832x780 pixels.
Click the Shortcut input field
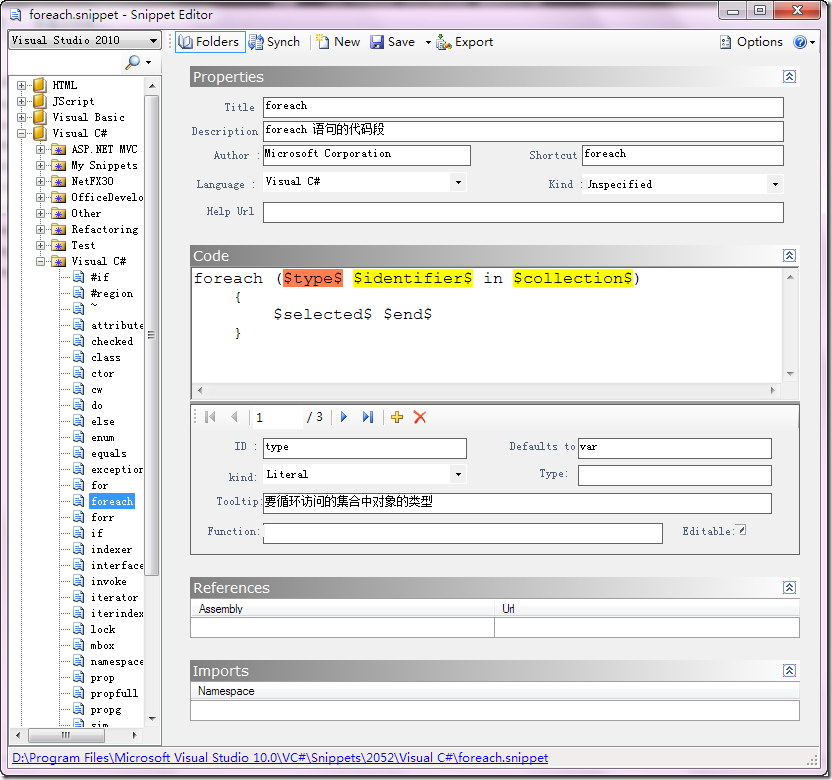coord(682,155)
